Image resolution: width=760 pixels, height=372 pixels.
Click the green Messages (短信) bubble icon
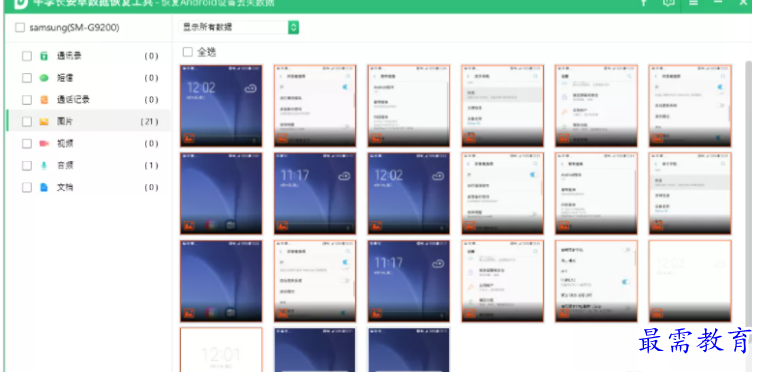click(44, 78)
